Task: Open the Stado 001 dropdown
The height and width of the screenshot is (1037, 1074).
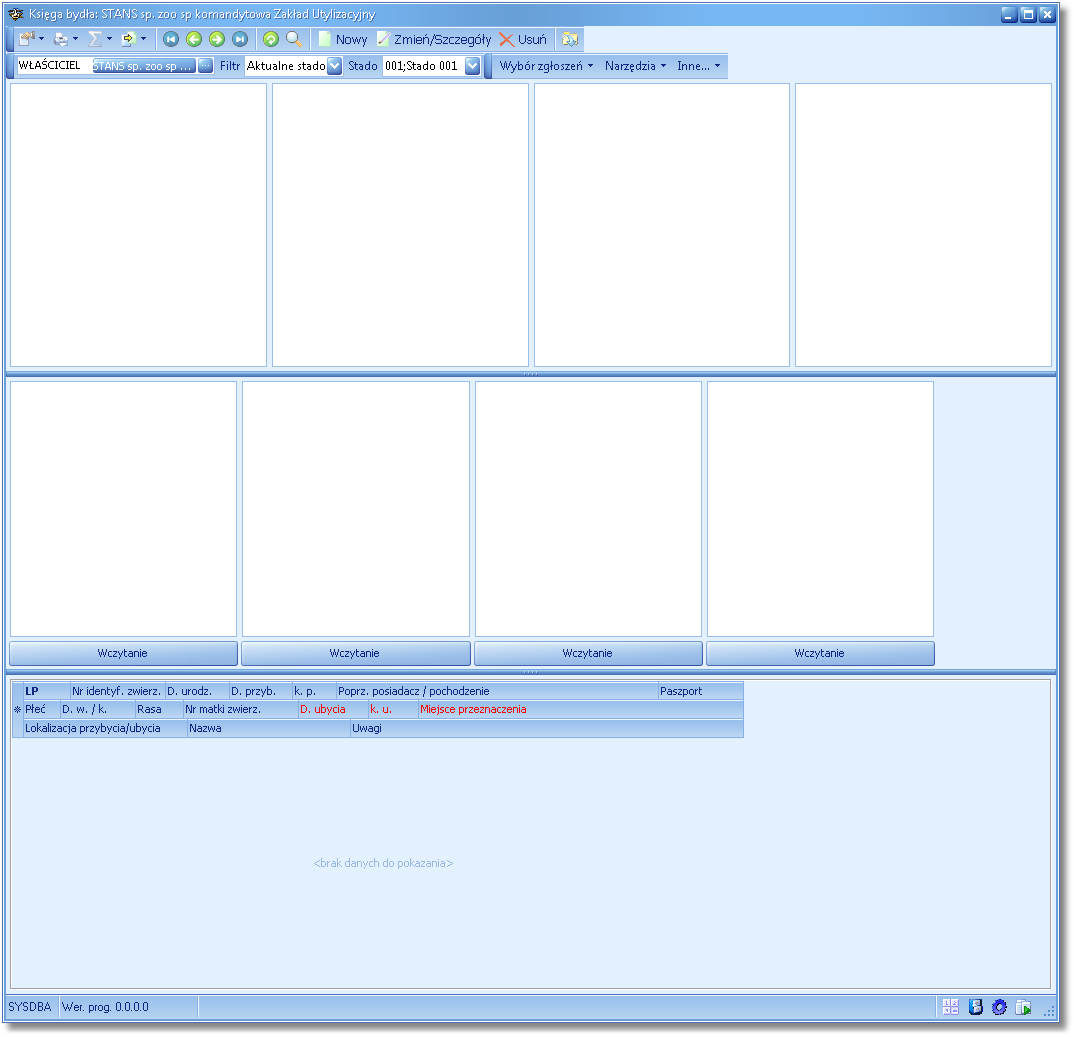Action: tap(473, 66)
